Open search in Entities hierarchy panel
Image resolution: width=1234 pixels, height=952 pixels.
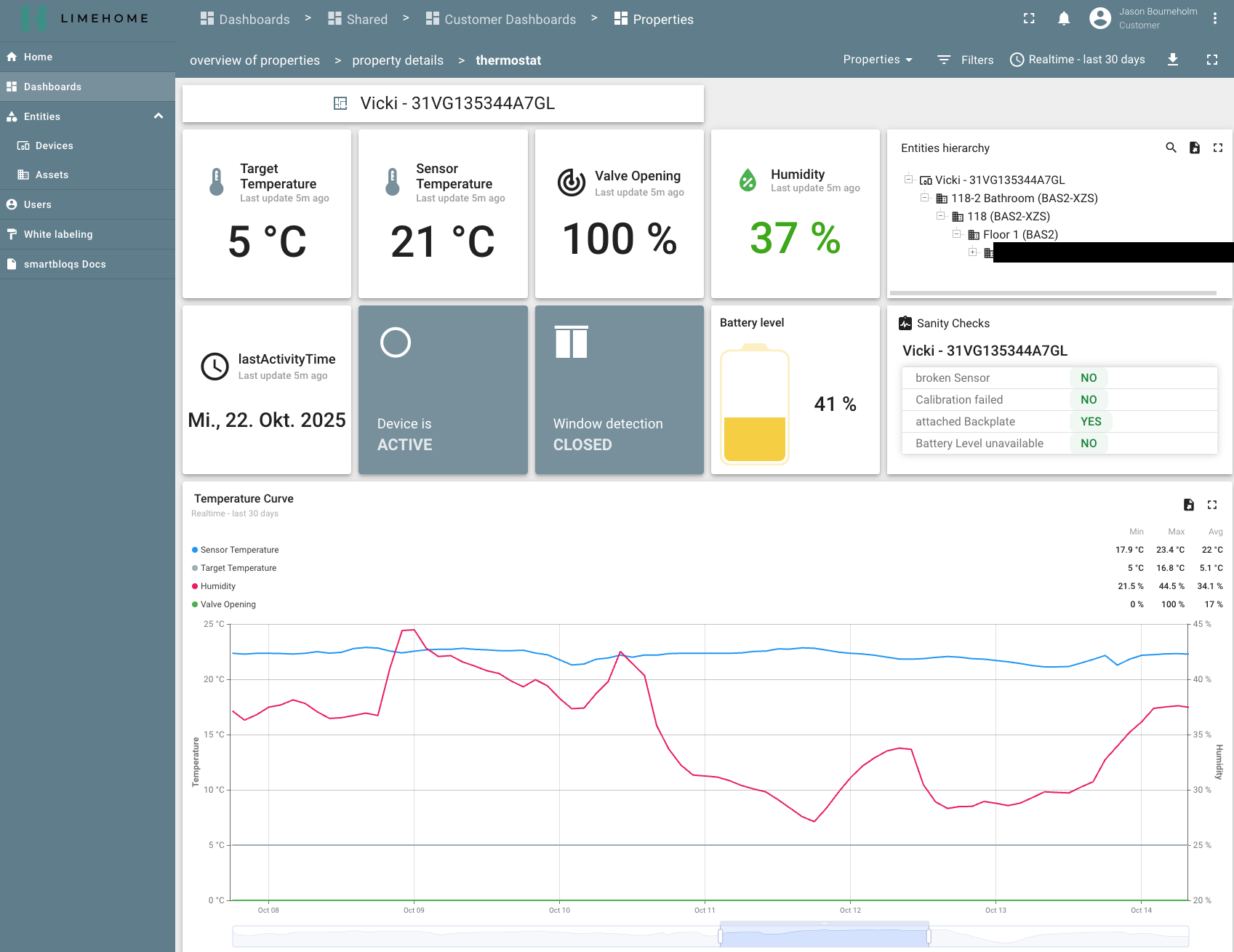click(x=1171, y=148)
